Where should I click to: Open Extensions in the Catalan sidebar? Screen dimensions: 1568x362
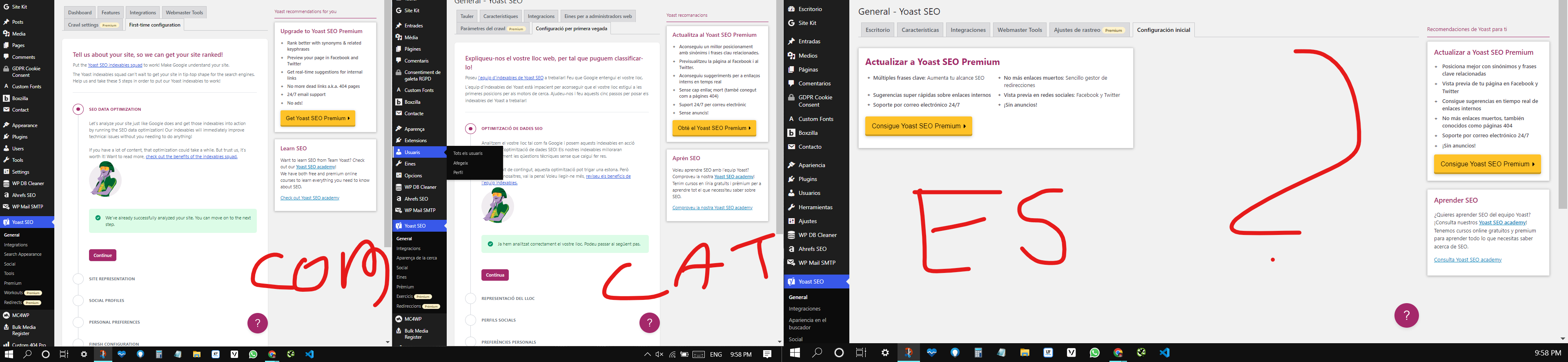tap(416, 141)
